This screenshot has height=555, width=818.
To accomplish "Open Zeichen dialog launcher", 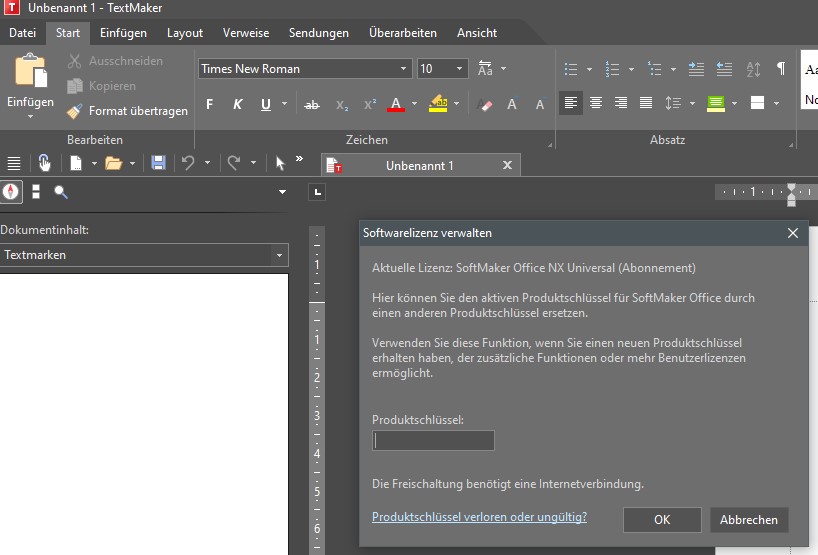I will pyautogui.click(x=550, y=145).
